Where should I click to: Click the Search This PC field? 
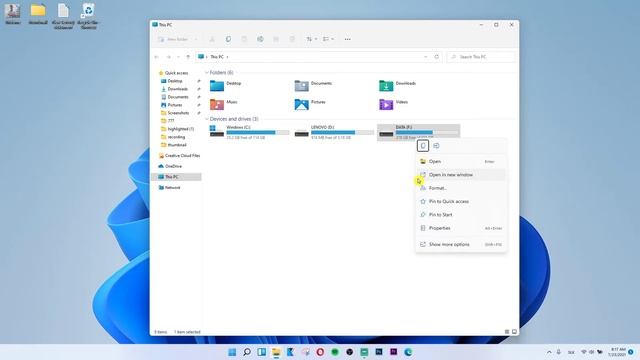coord(481,57)
